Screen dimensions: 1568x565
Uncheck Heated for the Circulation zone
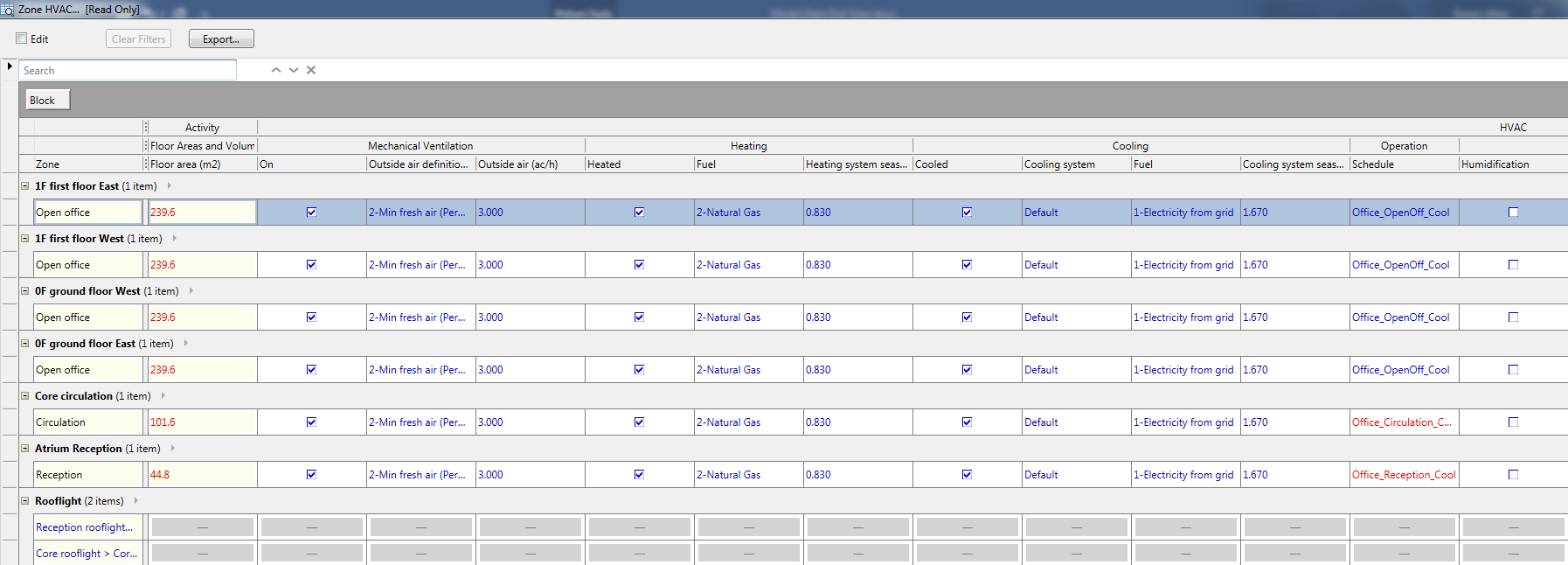[x=639, y=422]
